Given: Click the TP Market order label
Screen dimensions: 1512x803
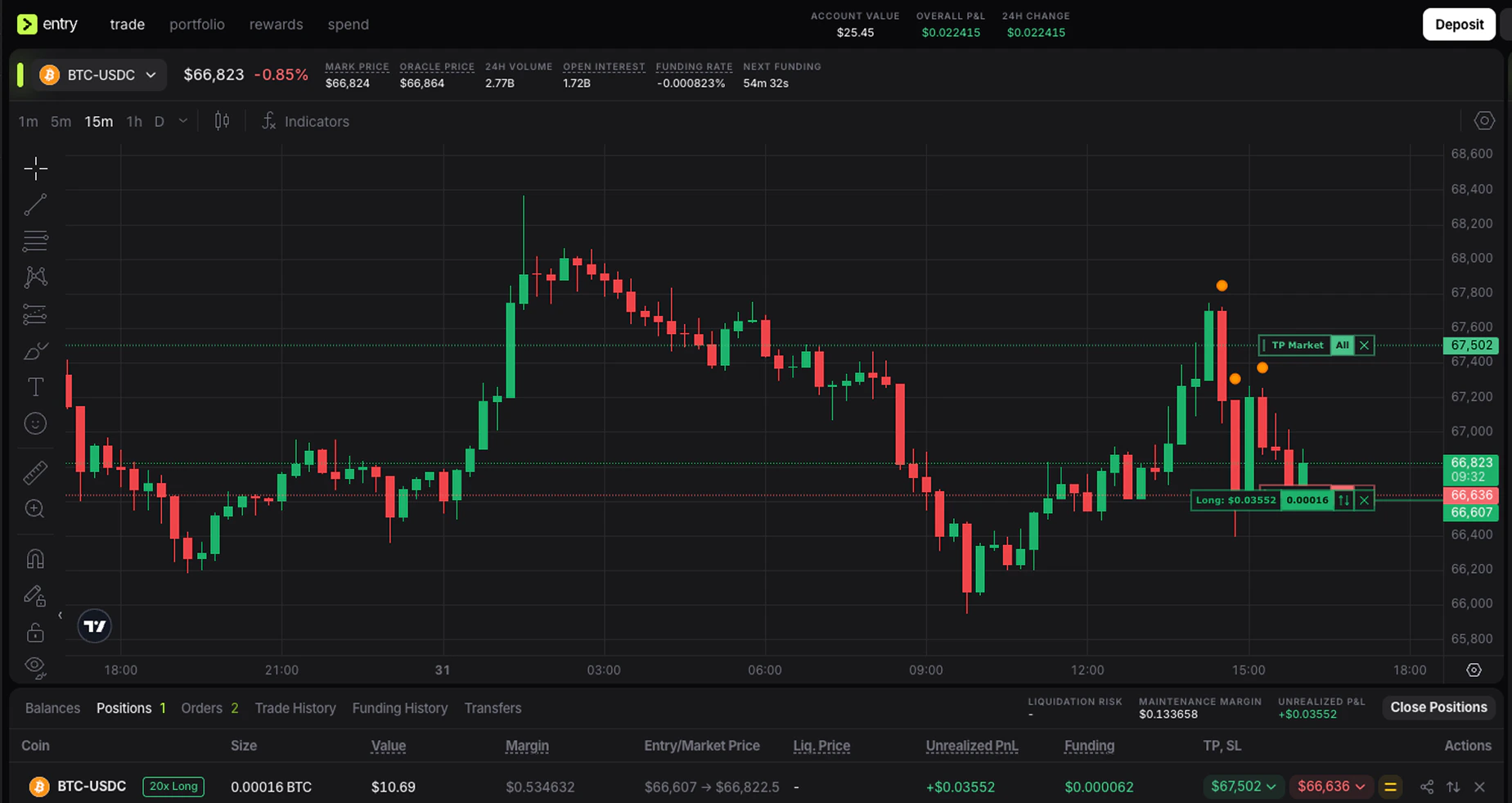Looking at the screenshot, I should (1296, 345).
